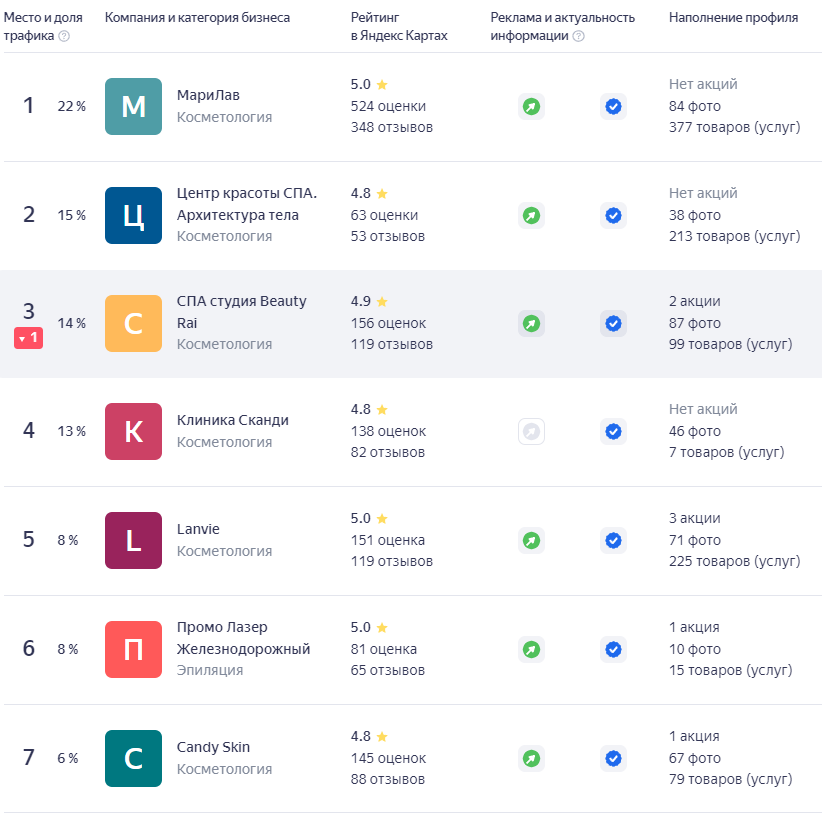The width and height of the screenshot is (822, 822).
Task: Click '348 отзывов' review count
Action: click(392, 127)
